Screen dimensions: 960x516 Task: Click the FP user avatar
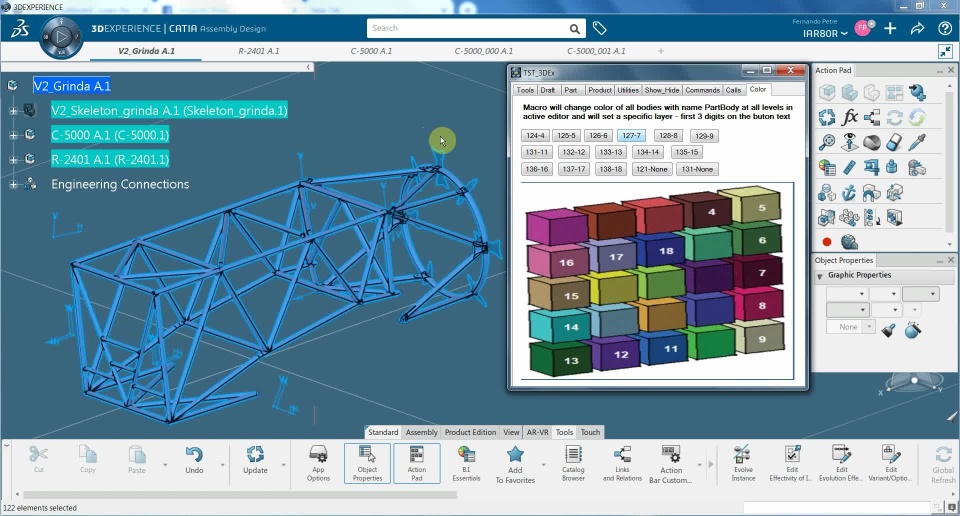point(863,28)
